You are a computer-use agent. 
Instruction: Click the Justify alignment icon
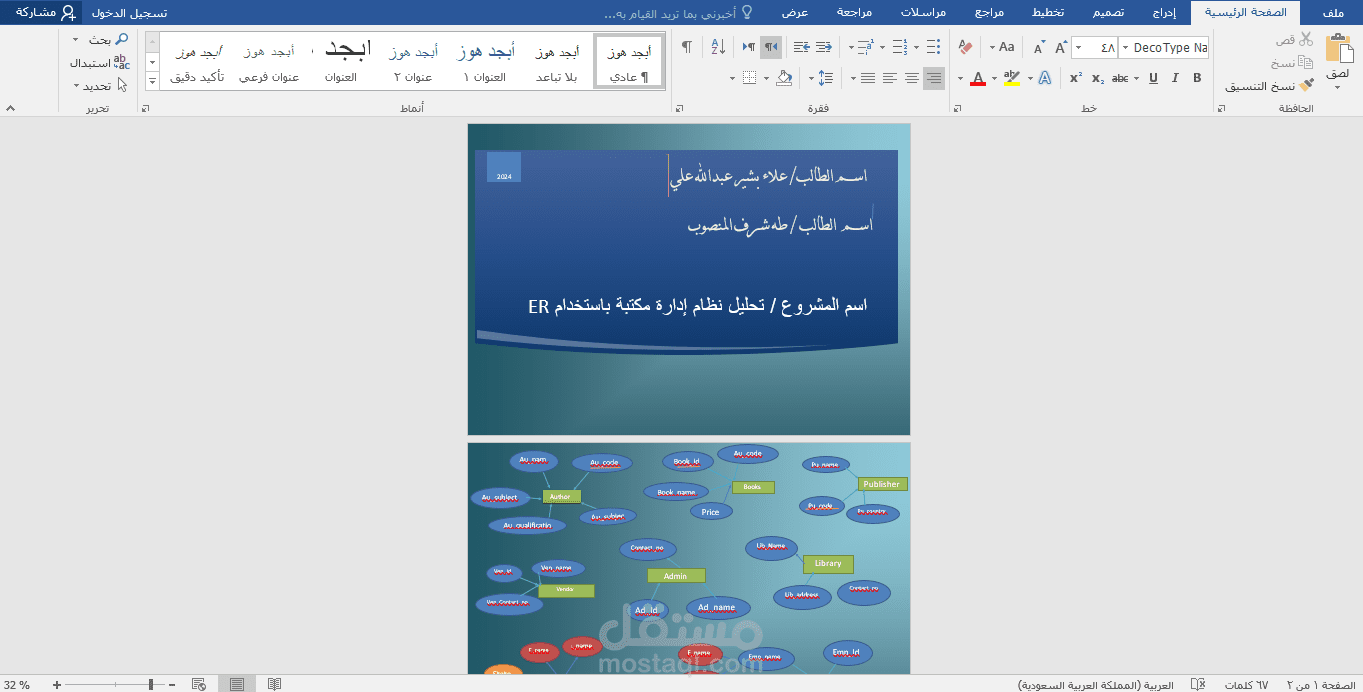coord(867,78)
